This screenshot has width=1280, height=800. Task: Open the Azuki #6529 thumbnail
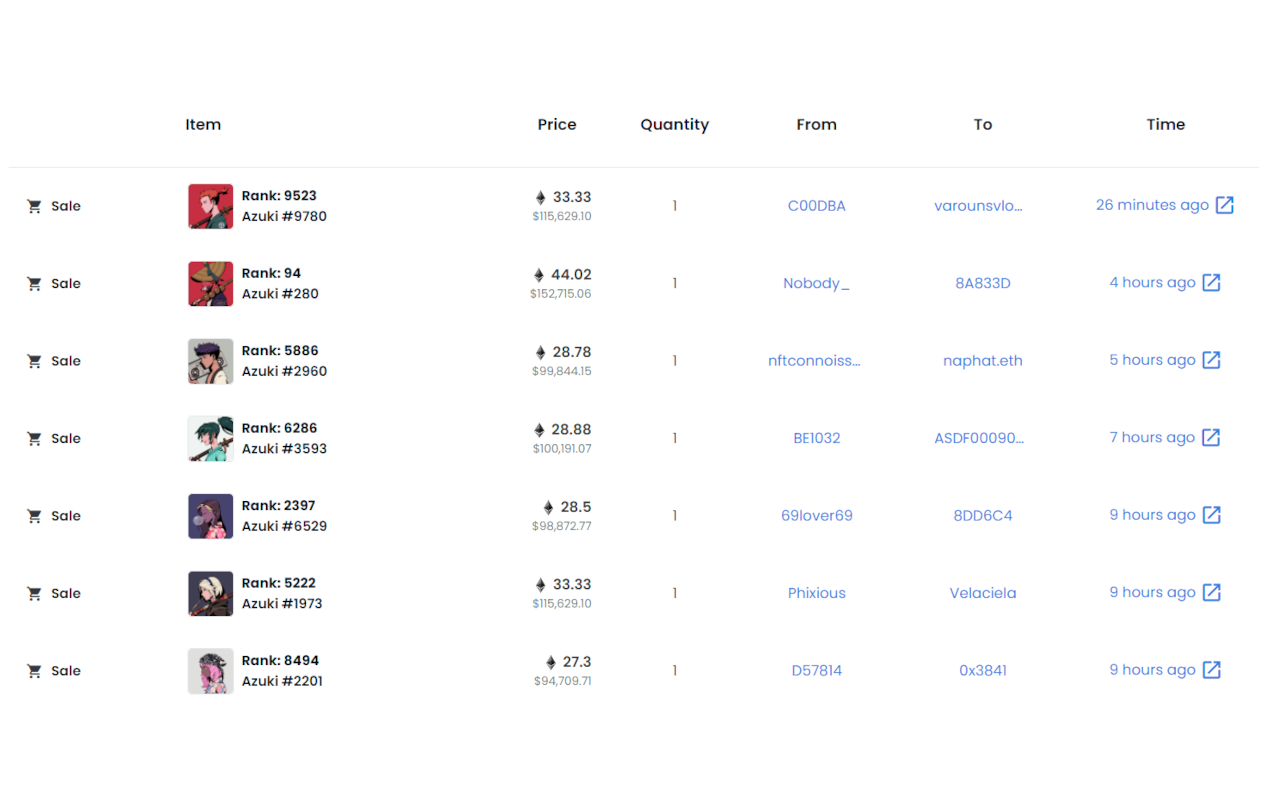point(211,516)
